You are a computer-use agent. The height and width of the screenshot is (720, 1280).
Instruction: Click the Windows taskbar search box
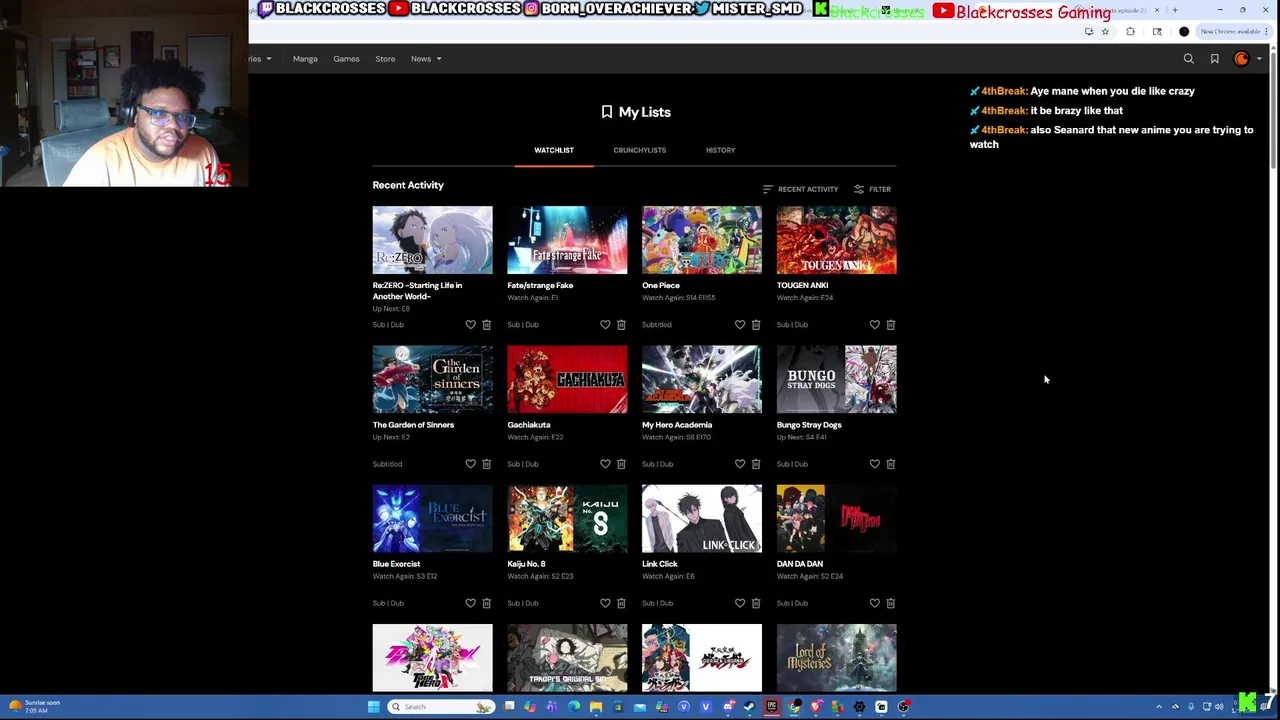(441, 707)
